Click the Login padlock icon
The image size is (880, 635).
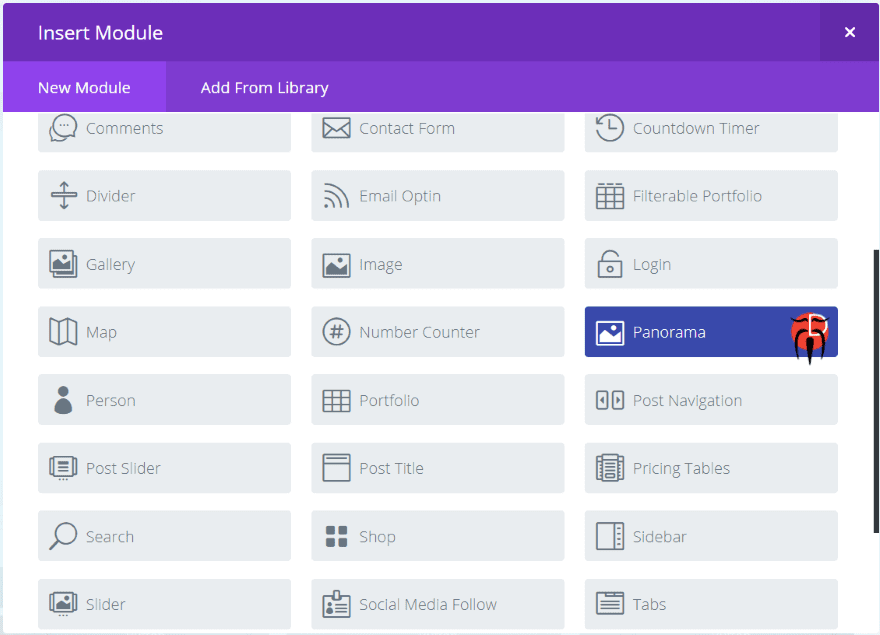pyautogui.click(x=609, y=265)
